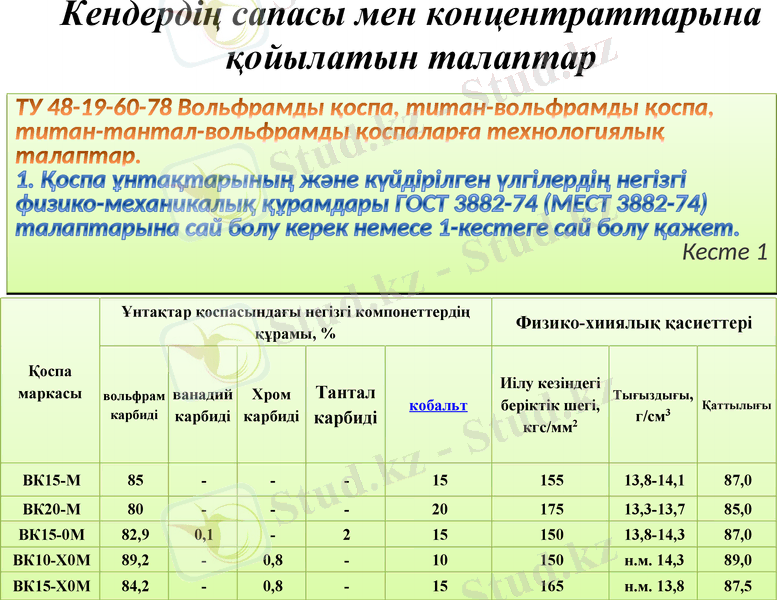Click the '0,8' chromium value in the ВК10-Х0М row

click(x=273, y=560)
